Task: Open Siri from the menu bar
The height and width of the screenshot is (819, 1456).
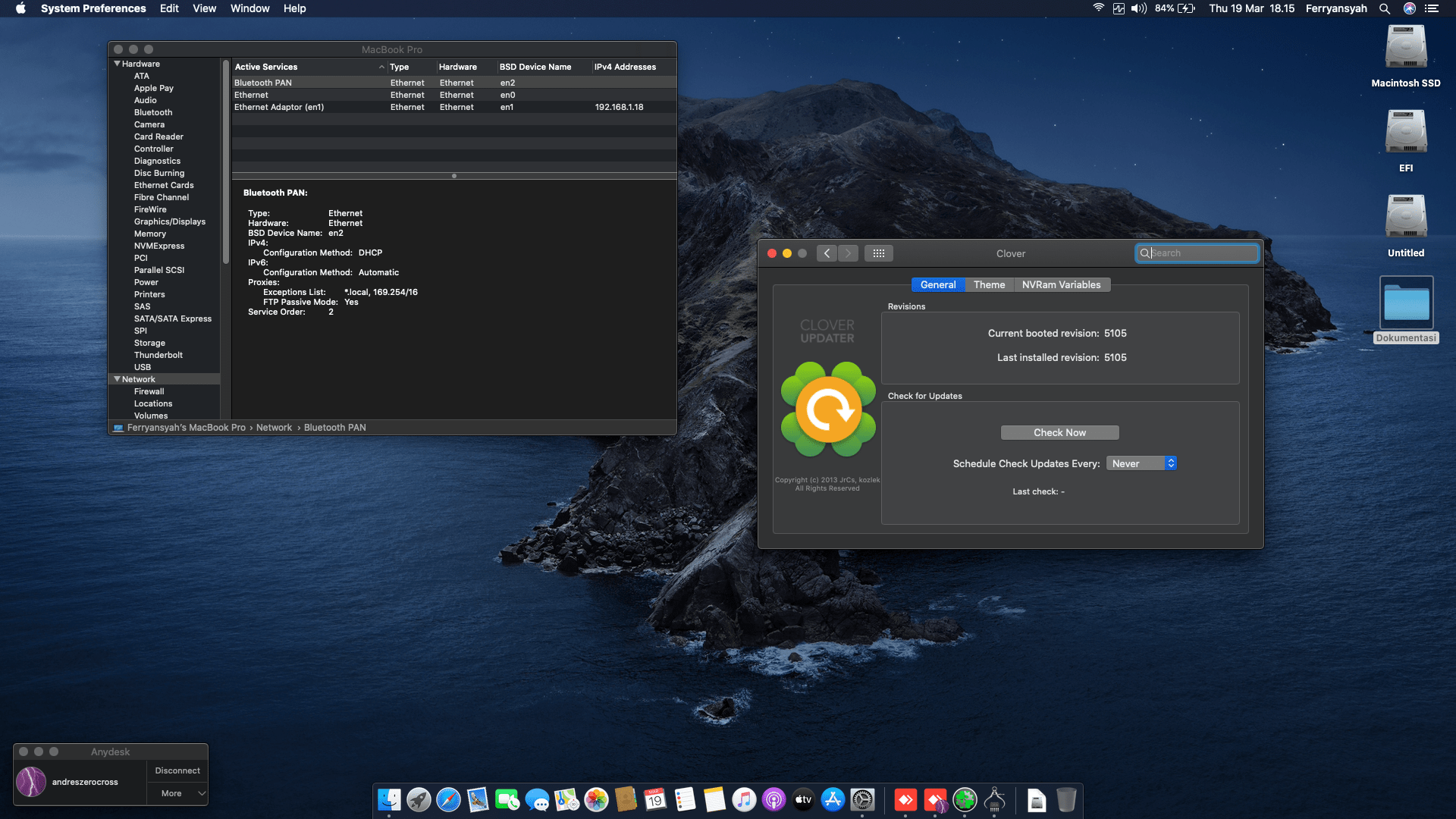Action: tap(1410, 8)
